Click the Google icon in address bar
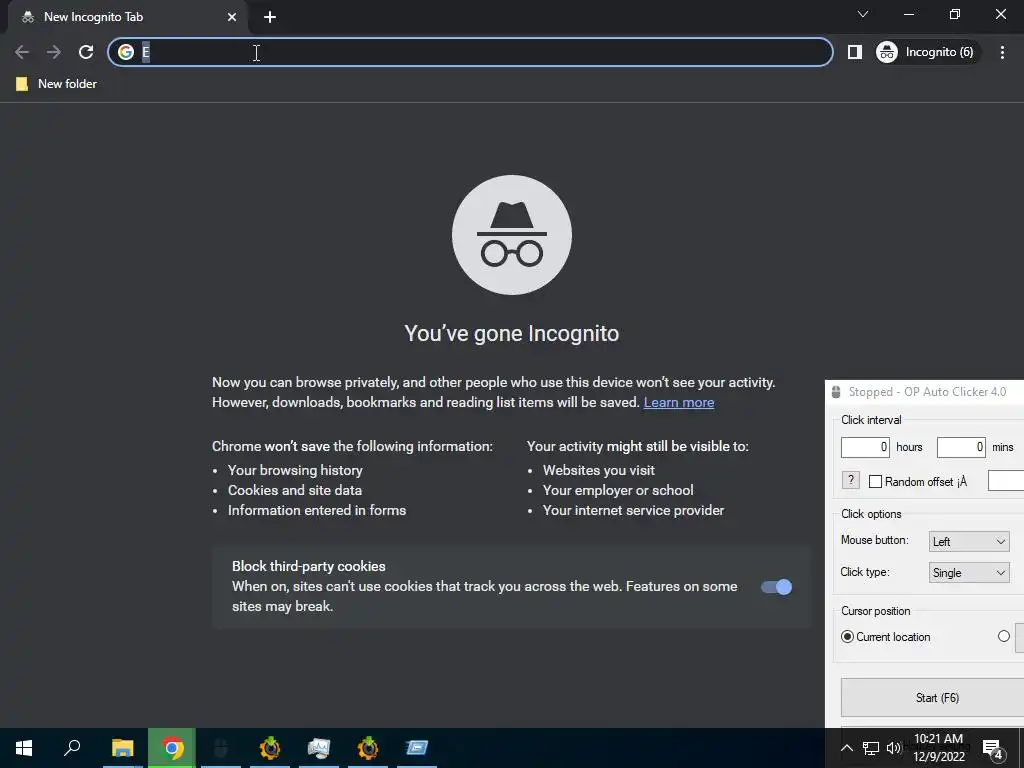 coord(126,52)
